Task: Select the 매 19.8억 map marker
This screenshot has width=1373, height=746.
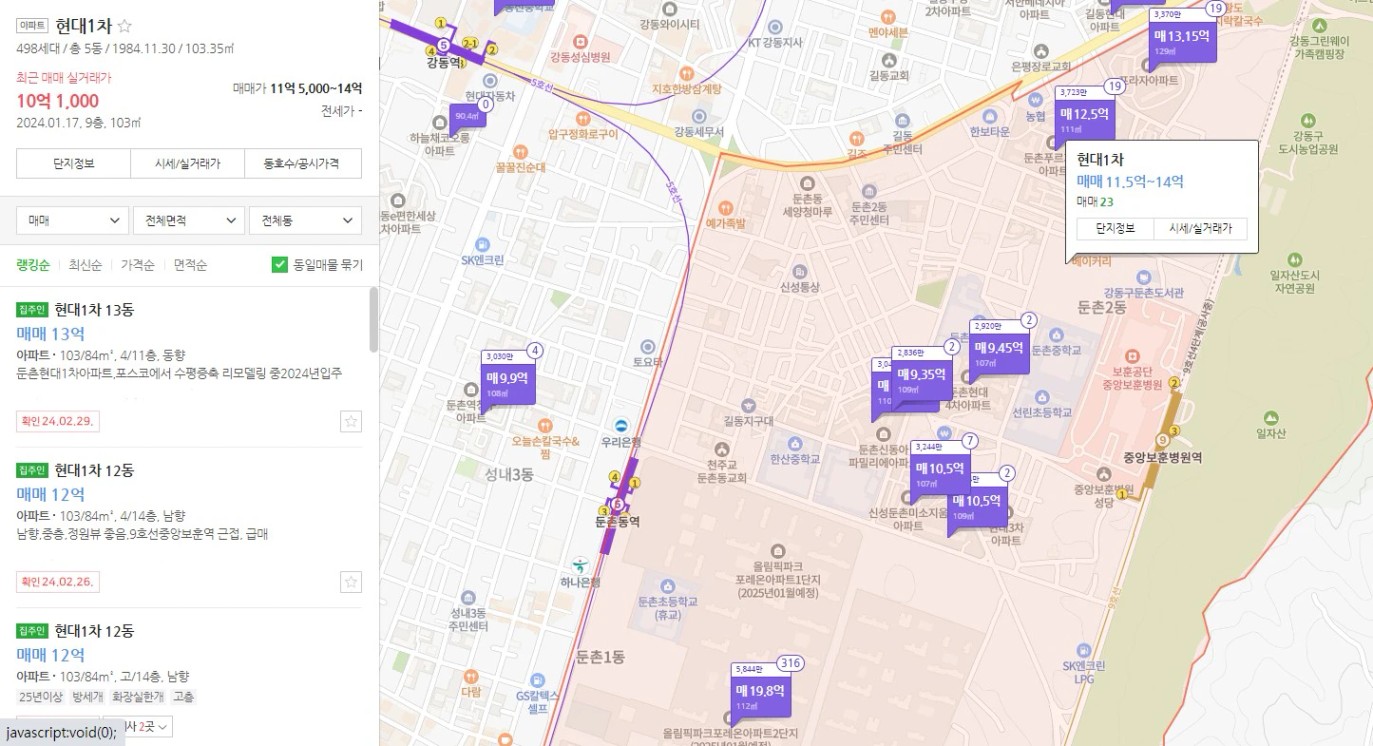Action: click(x=761, y=693)
